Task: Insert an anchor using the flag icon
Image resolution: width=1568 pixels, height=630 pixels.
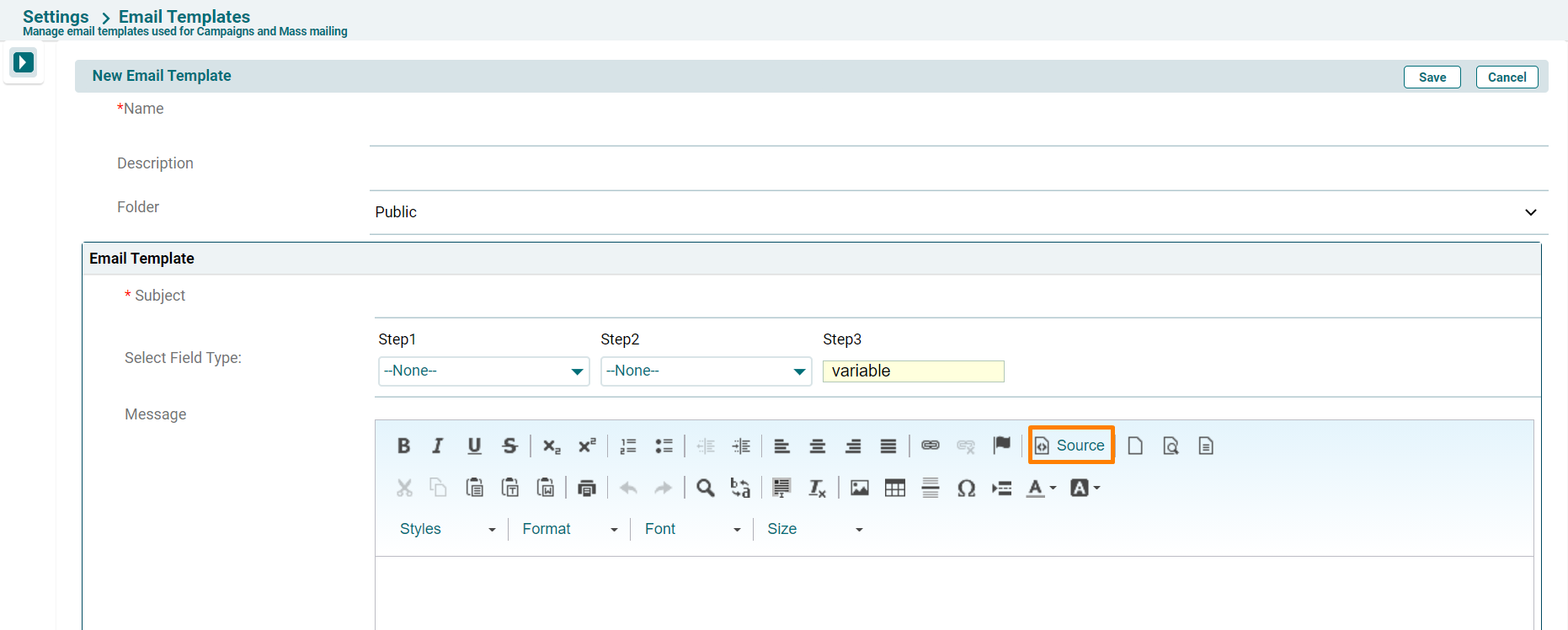Action: (1001, 446)
